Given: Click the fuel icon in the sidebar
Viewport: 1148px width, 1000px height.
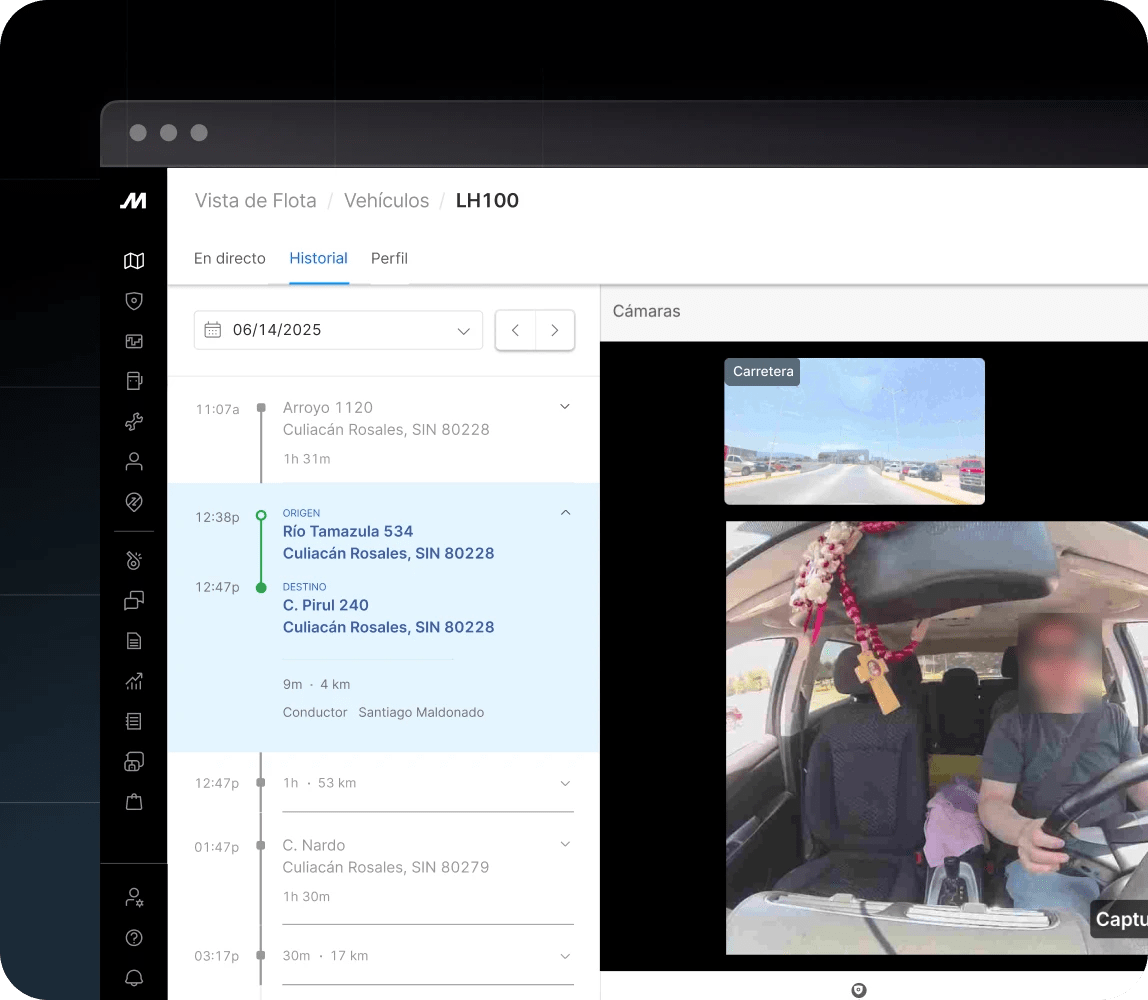Looking at the screenshot, I should [x=134, y=381].
